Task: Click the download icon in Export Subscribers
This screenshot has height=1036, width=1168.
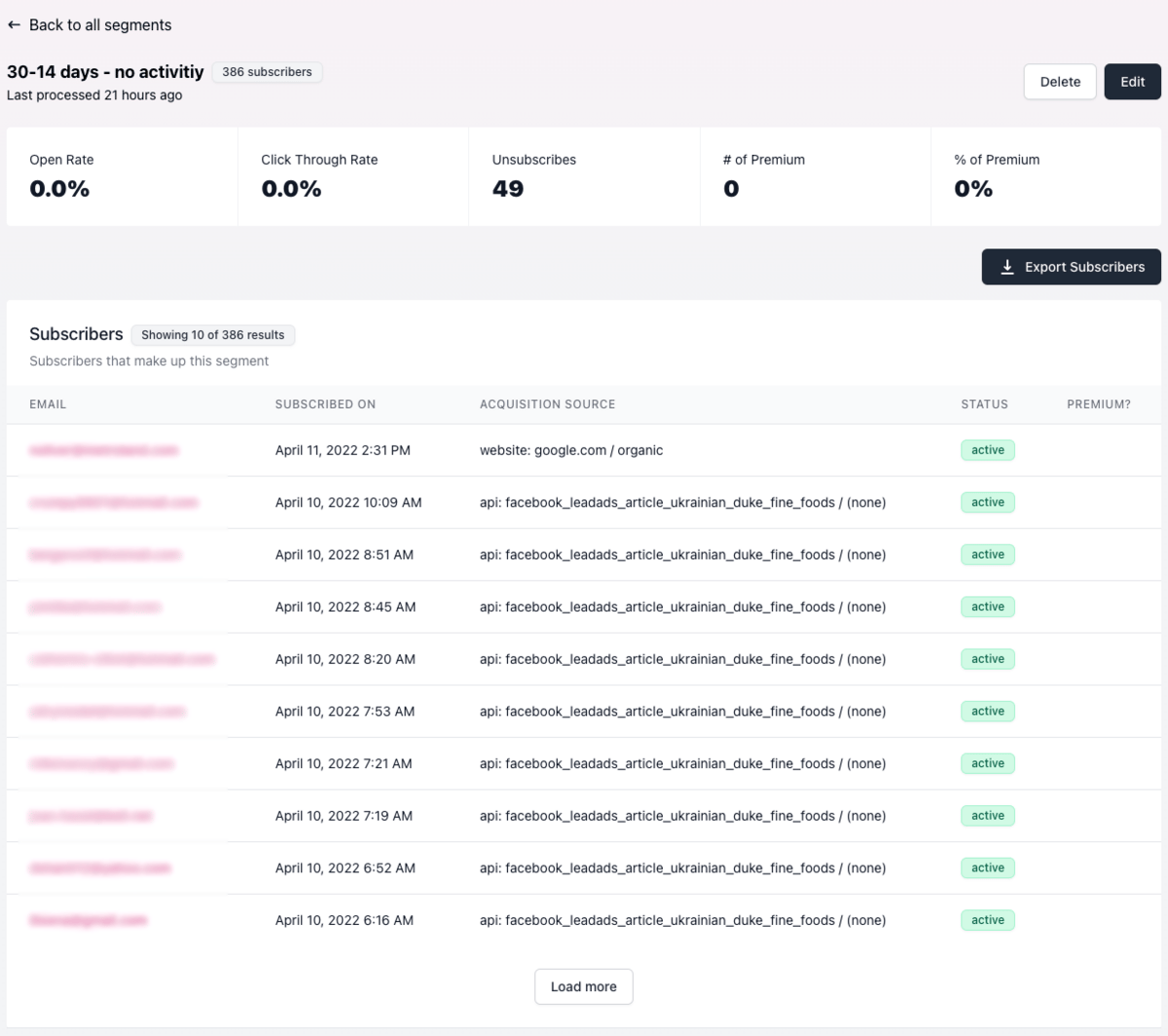Action: pyautogui.click(x=1007, y=267)
